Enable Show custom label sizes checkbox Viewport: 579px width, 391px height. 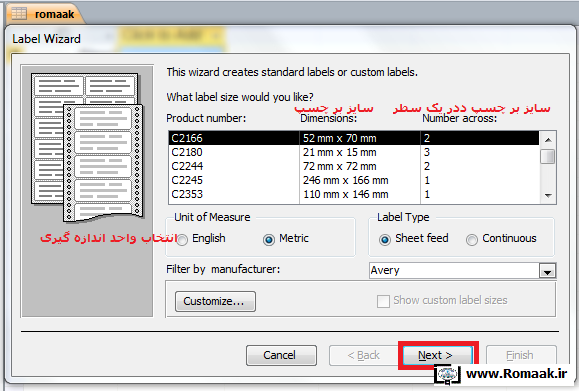click(383, 301)
